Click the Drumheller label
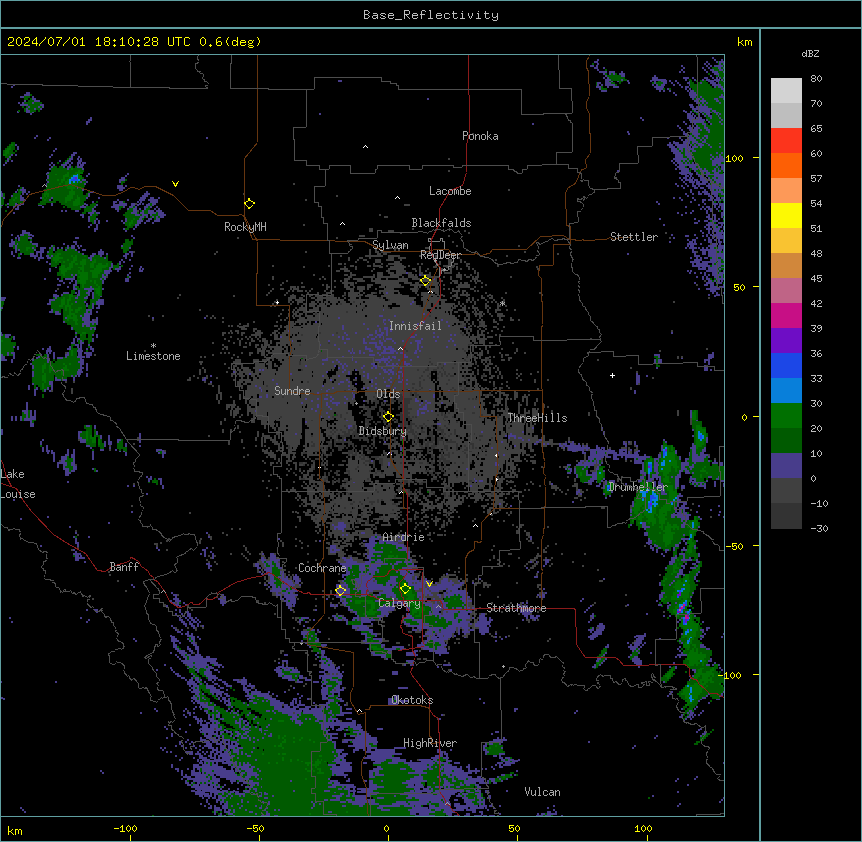862x842 pixels. tap(638, 487)
